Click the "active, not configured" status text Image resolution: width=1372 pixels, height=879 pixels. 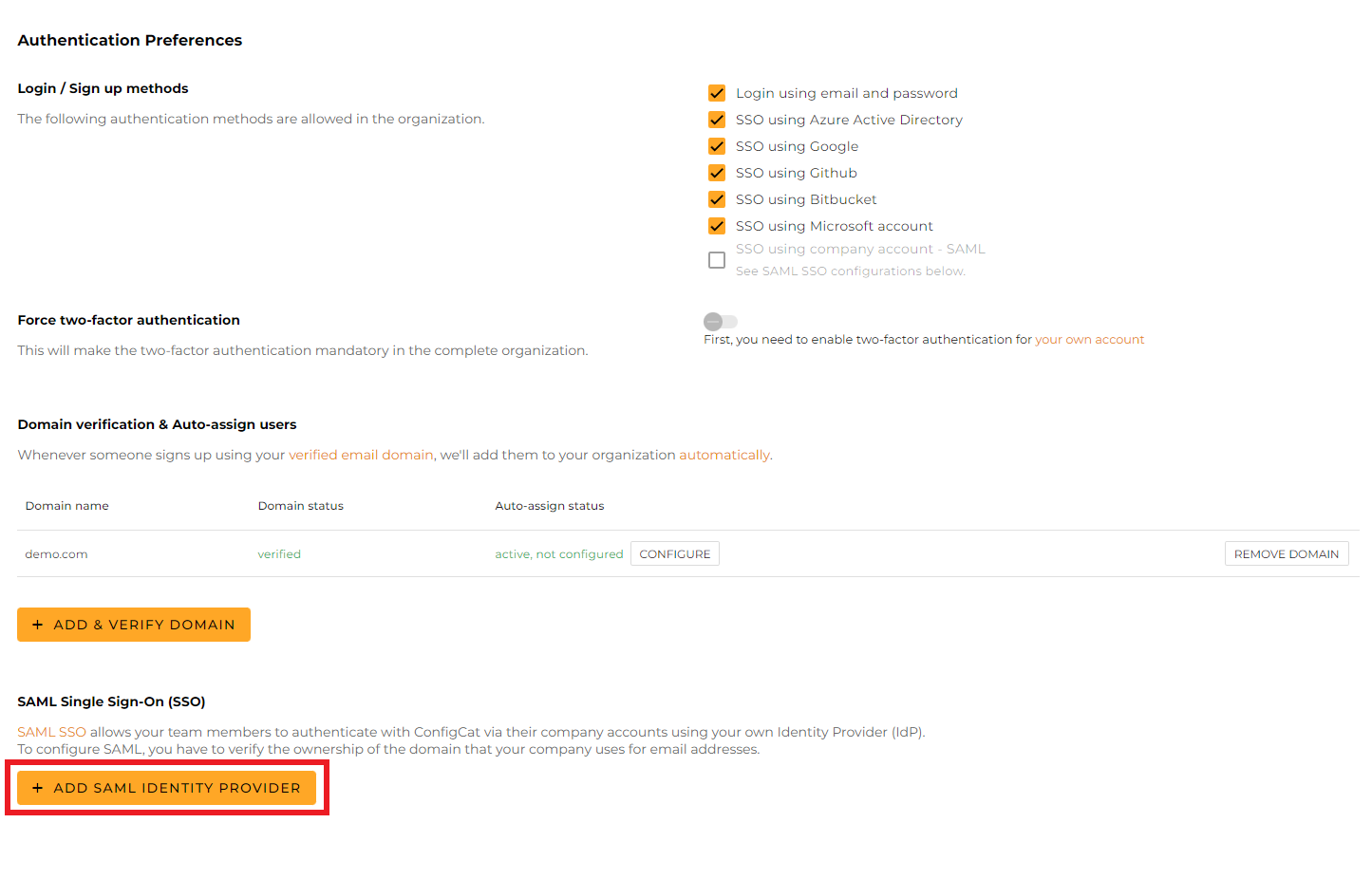pyautogui.click(x=558, y=553)
